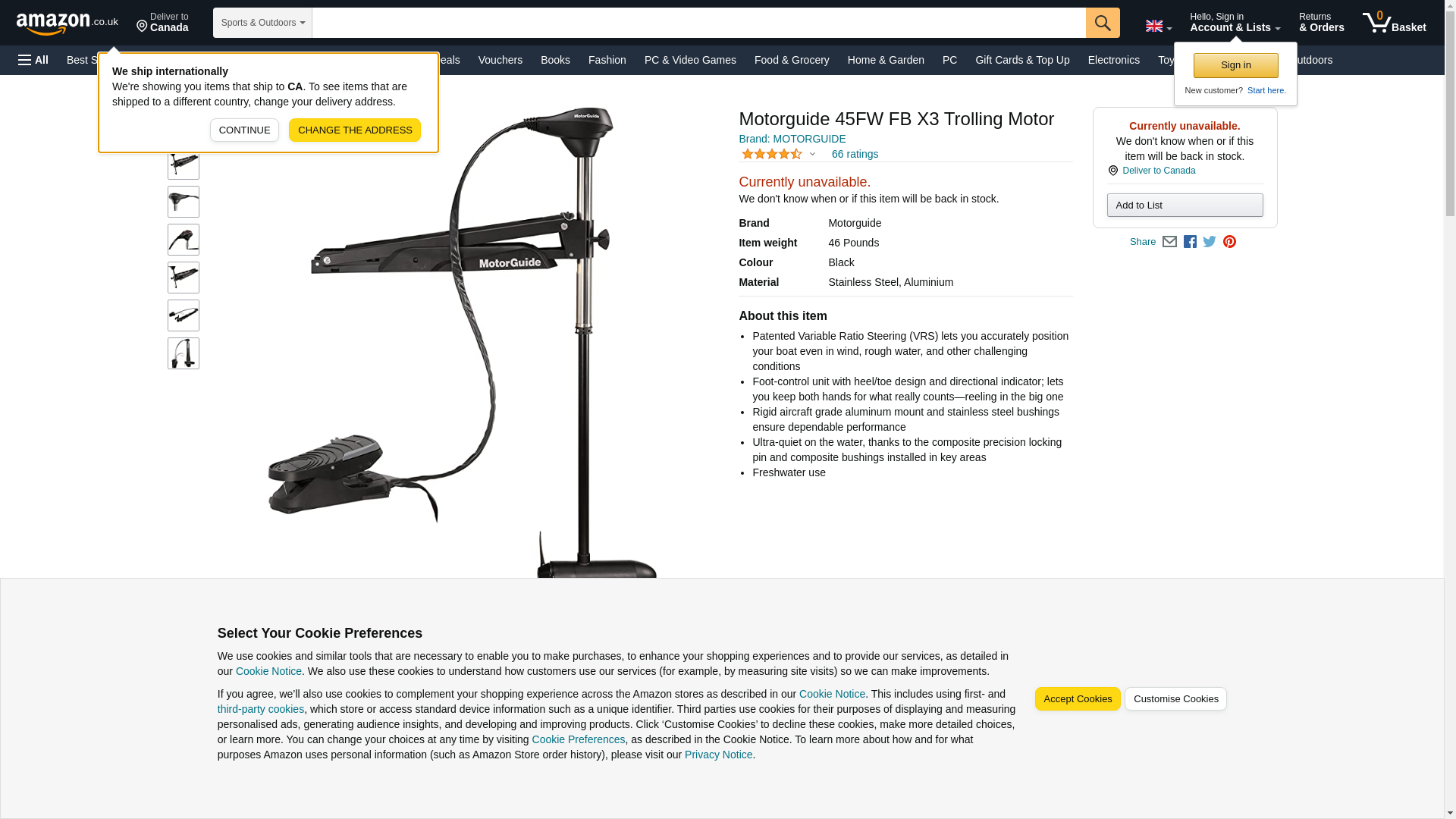Click the Accept Cookies button
1456x819 pixels.
pyautogui.click(x=1078, y=699)
